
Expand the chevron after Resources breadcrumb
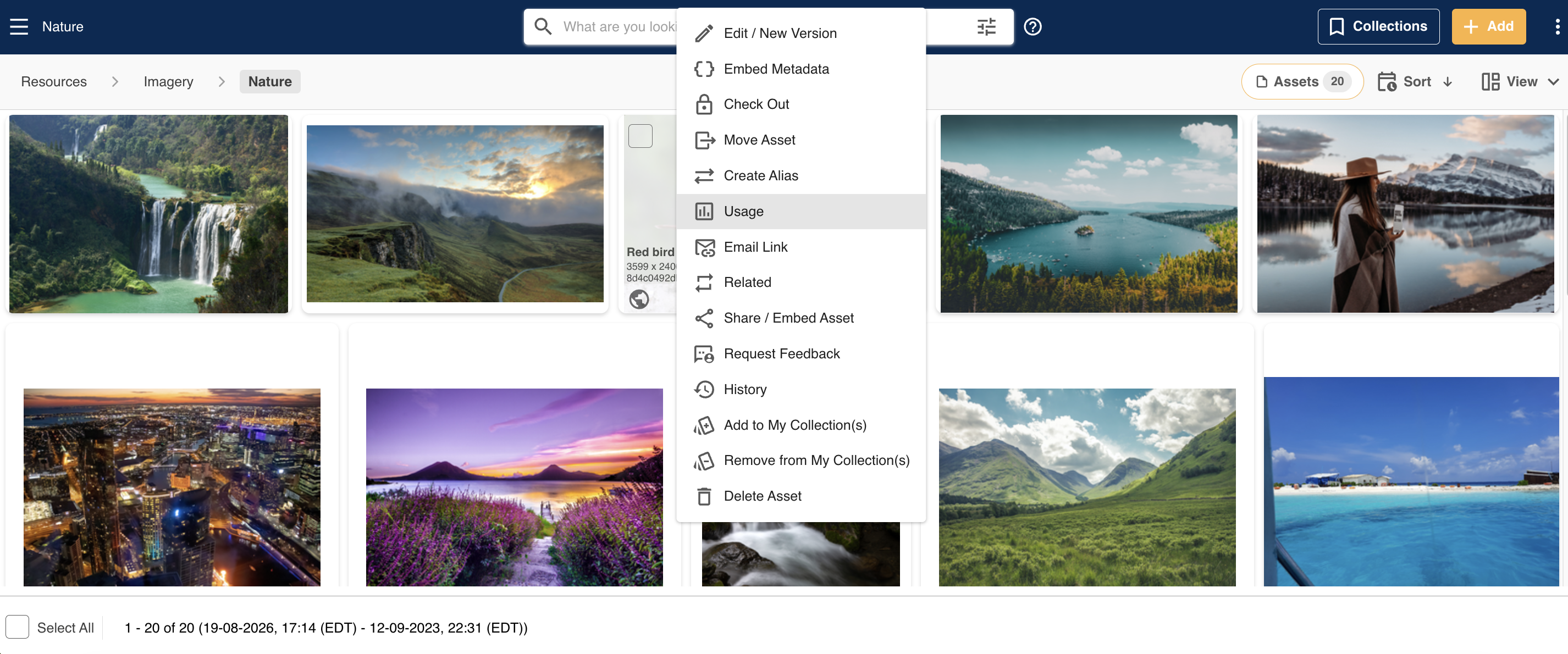pyautogui.click(x=114, y=81)
